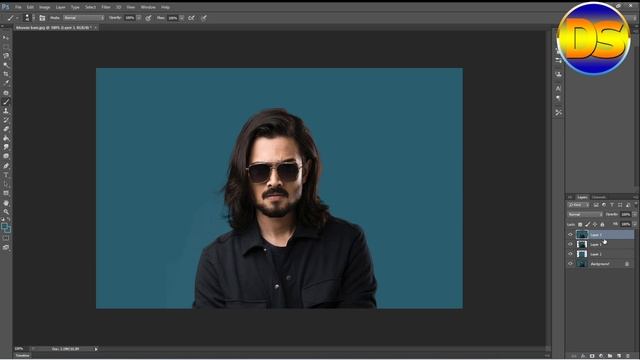Close the open document tab
640x360 pixels.
[x=95, y=28]
